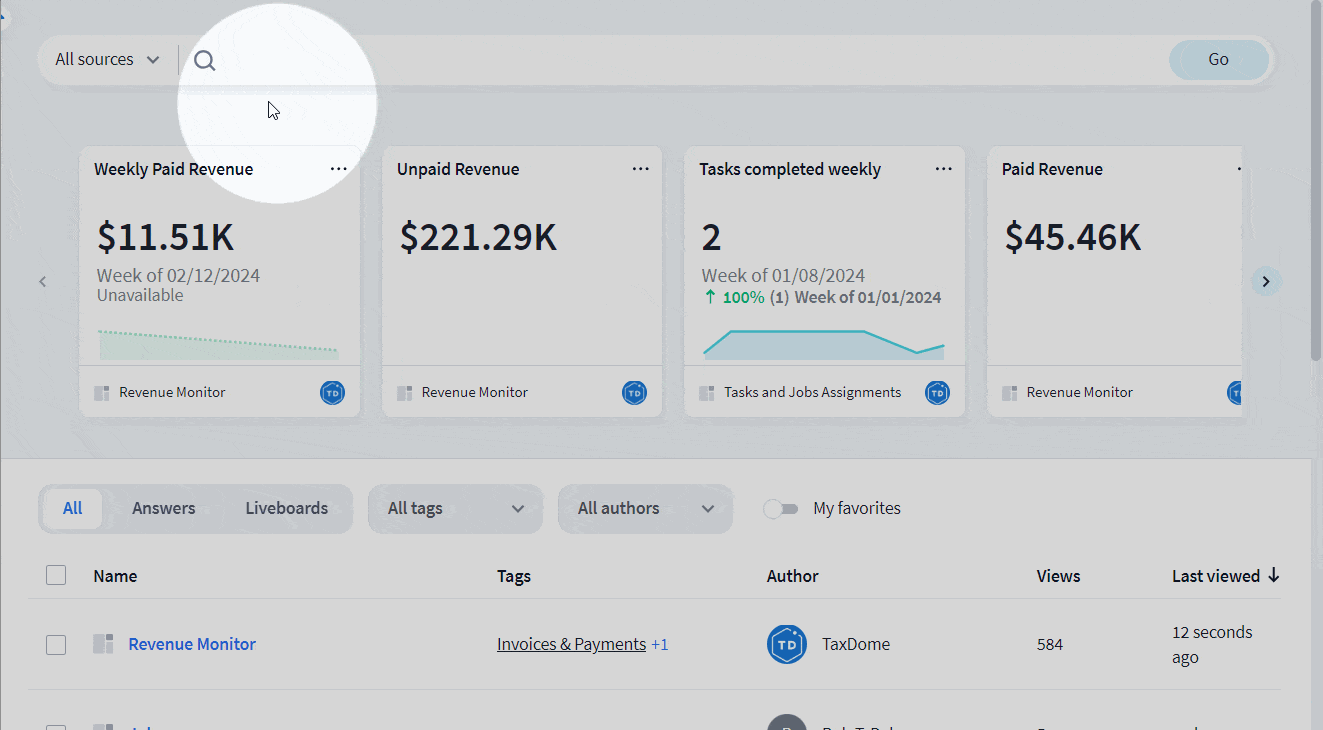This screenshot has height=730, width=1323.
Task: Click the Tasks completed weekly trend chart
Action: (823, 343)
